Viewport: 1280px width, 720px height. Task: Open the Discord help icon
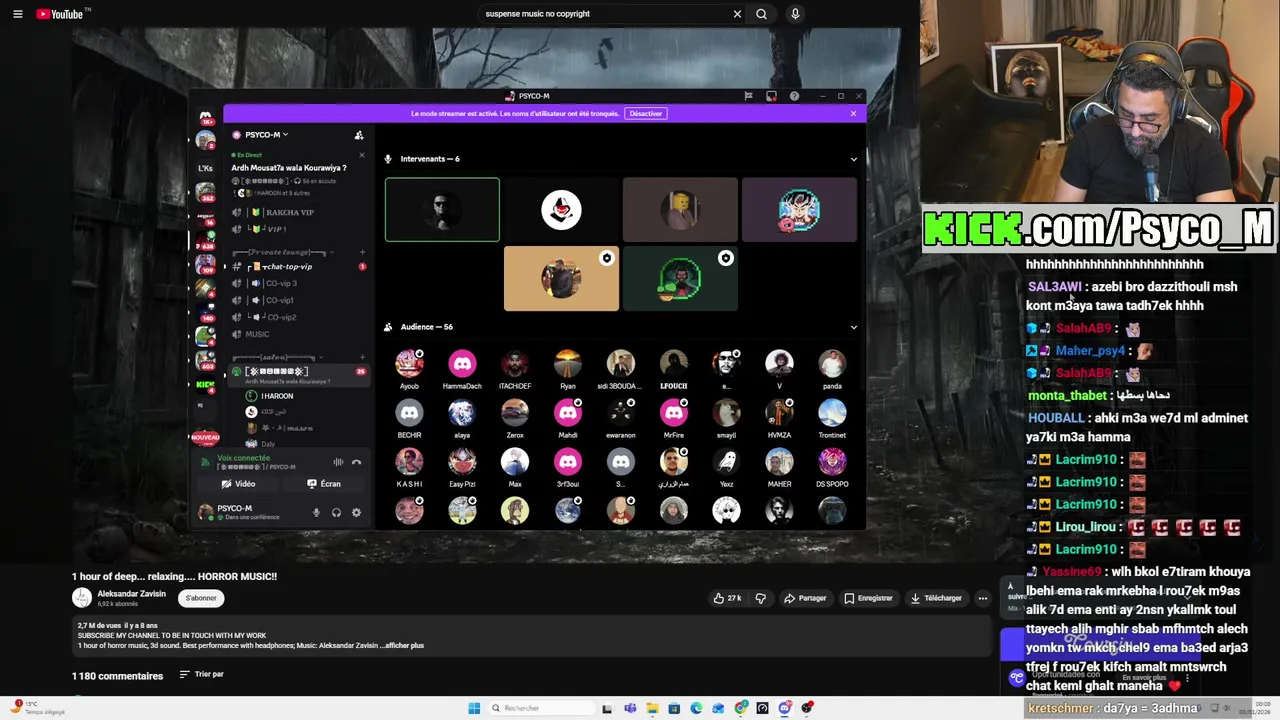coord(794,96)
